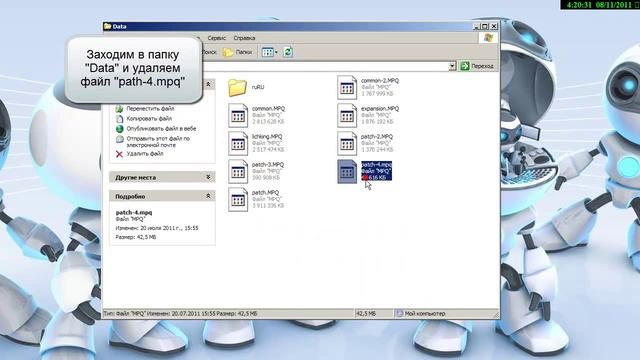This screenshot has width=640, height=360.
Task: Click the 42,5 МБ status bar size
Action: click(x=366, y=313)
